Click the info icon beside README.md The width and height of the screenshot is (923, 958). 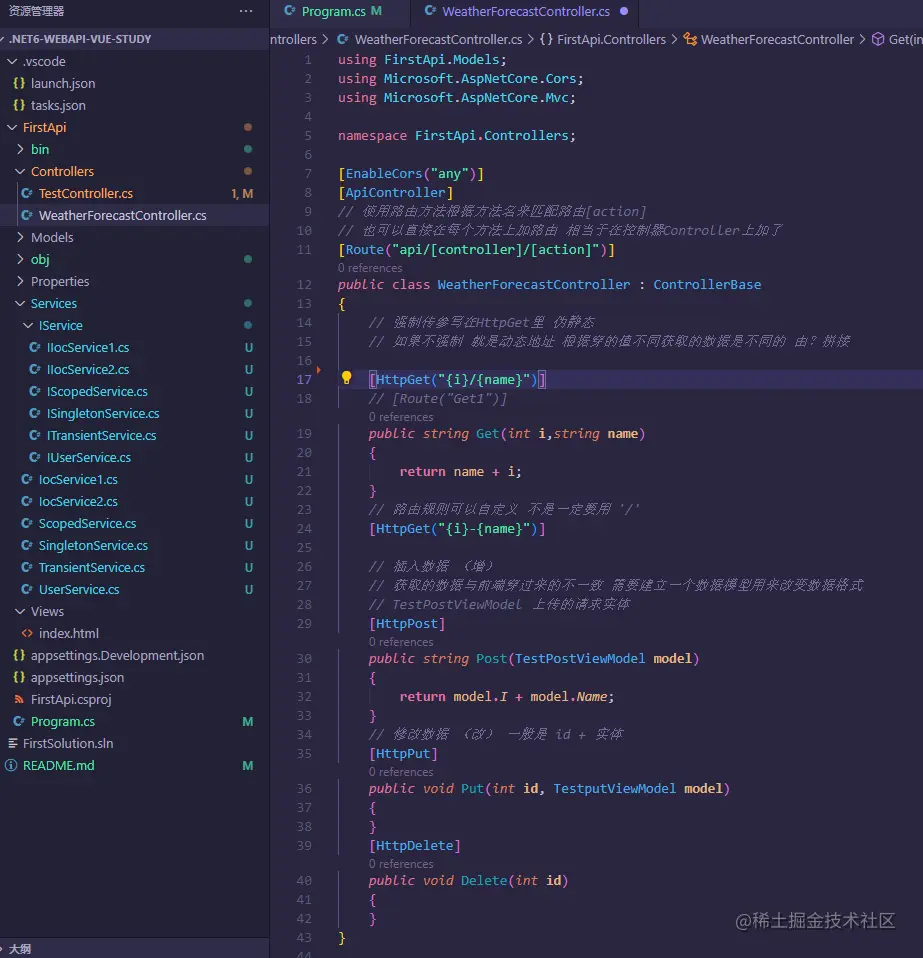pos(11,765)
